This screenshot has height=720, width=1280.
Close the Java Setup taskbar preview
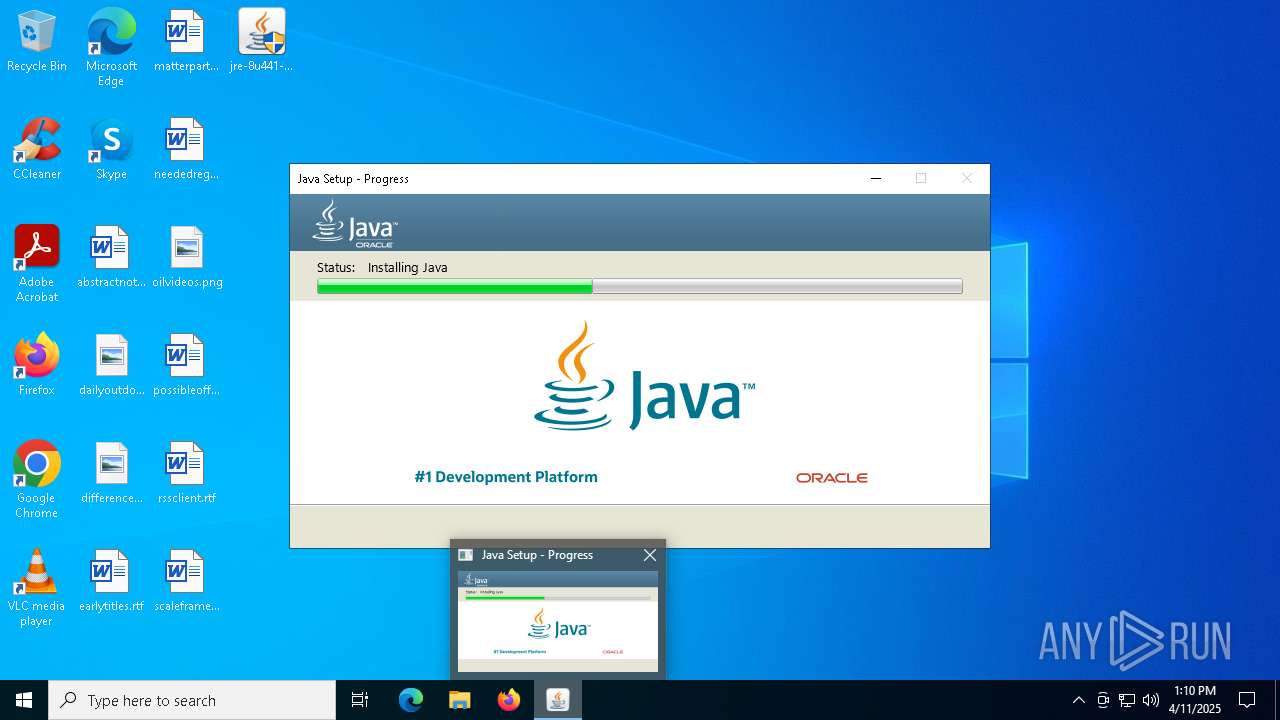[650, 555]
